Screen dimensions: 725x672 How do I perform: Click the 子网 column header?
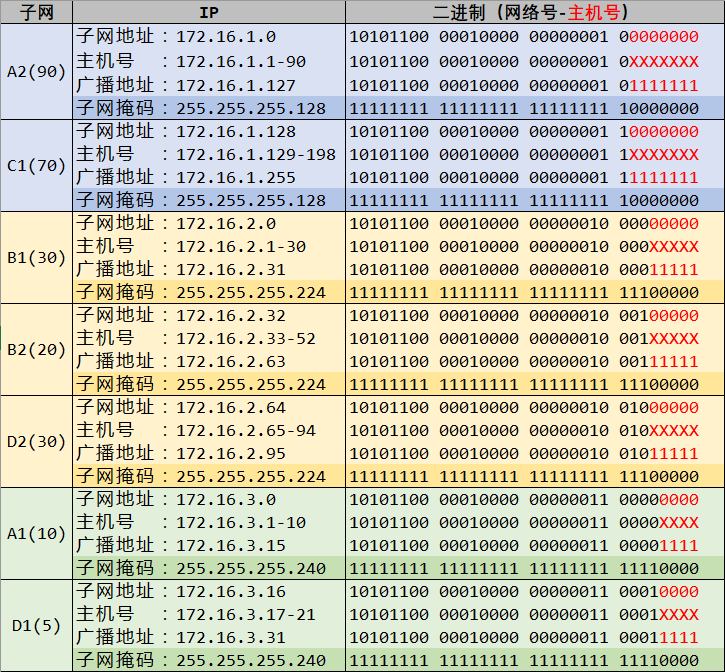pos(37,12)
